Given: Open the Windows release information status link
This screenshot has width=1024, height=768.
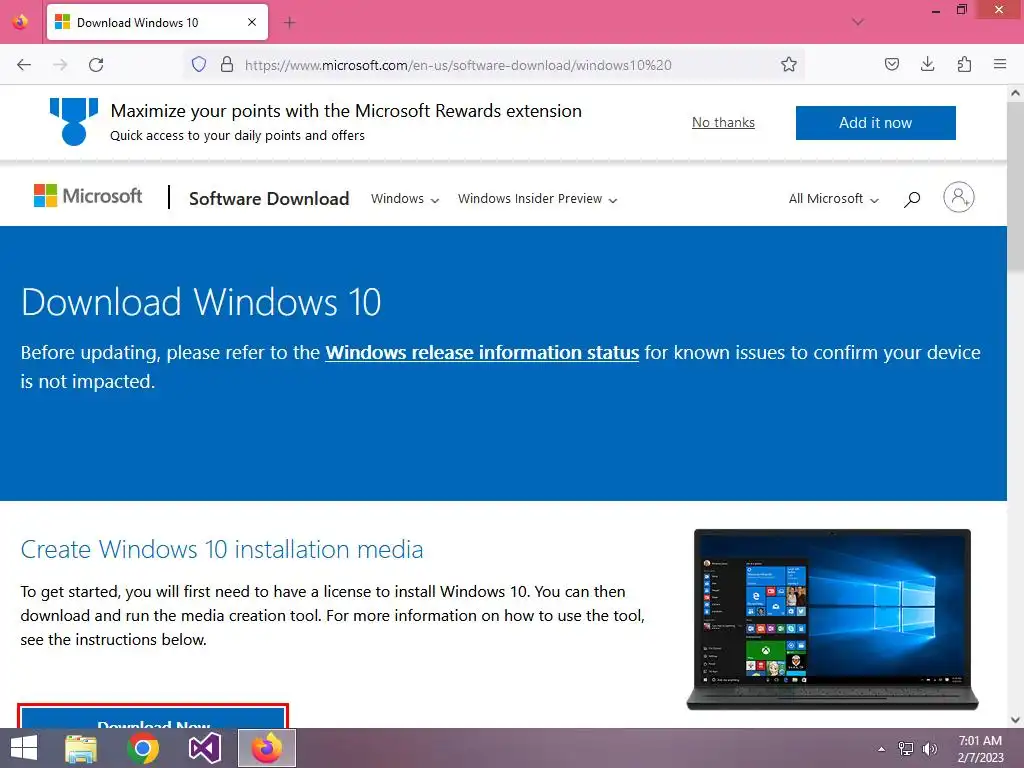Looking at the screenshot, I should (x=482, y=353).
